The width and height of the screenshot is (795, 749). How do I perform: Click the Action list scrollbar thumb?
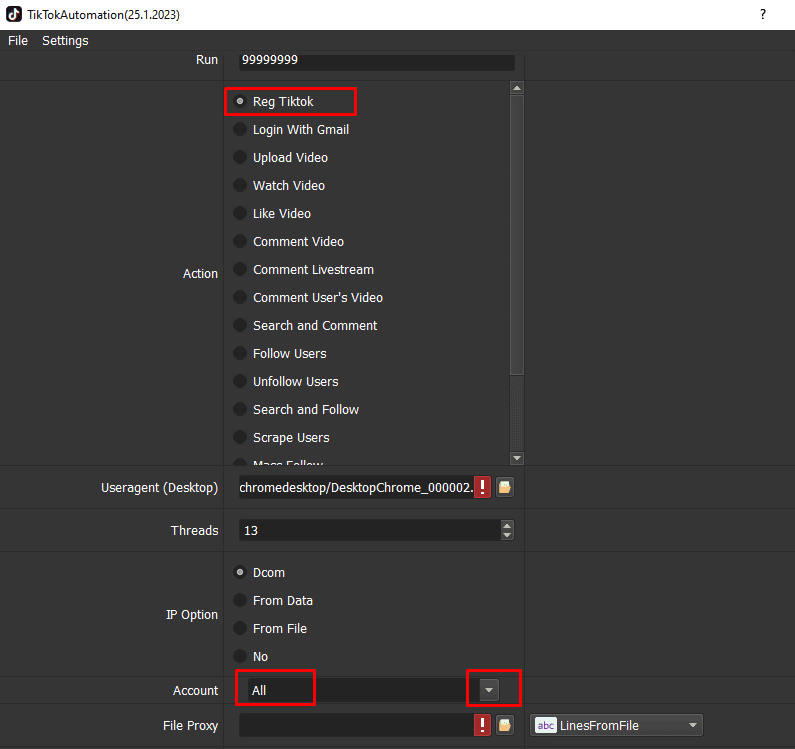pyautogui.click(x=517, y=235)
